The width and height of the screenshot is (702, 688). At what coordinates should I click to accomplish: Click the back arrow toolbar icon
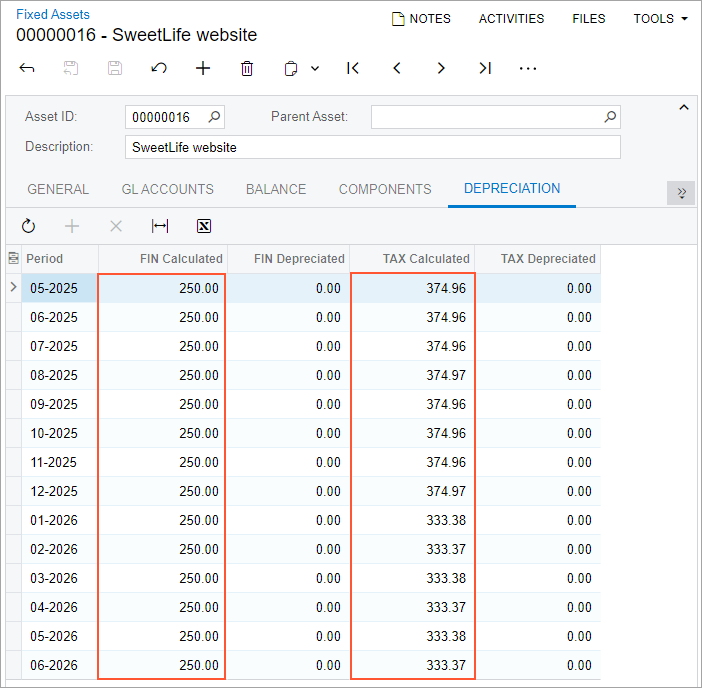pos(27,69)
